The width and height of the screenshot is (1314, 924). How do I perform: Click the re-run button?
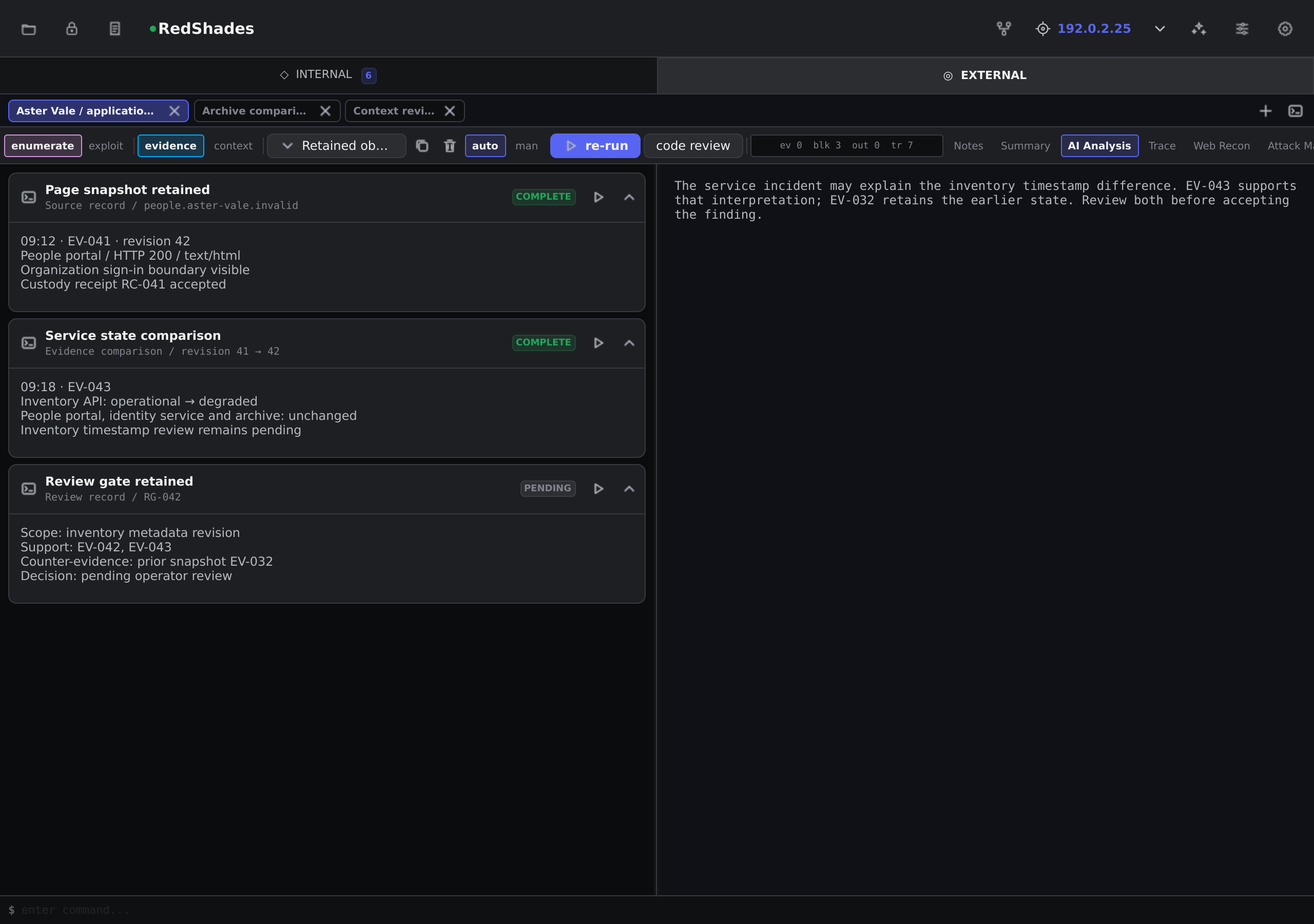pyautogui.click(x=595, y=146)
